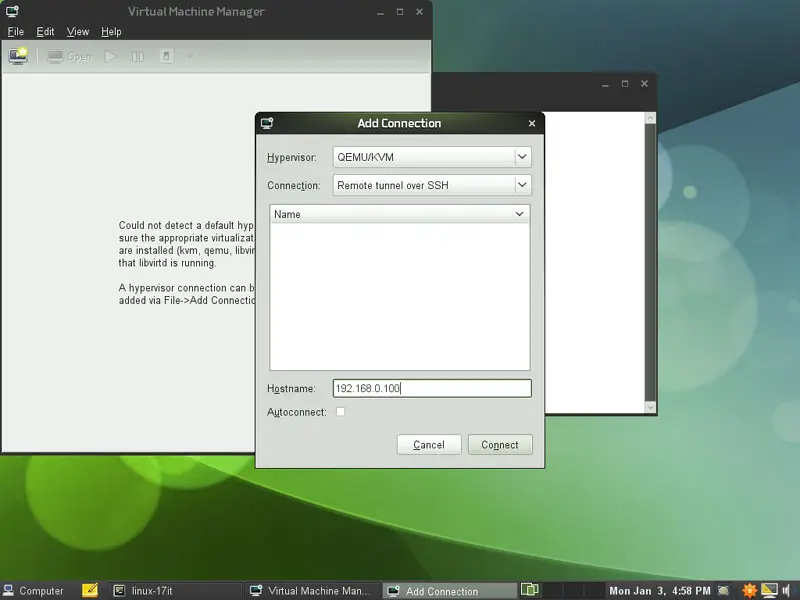Open the Edit menu
The width and height of the screenshot is (800, 600).
[x=45, y=32]
